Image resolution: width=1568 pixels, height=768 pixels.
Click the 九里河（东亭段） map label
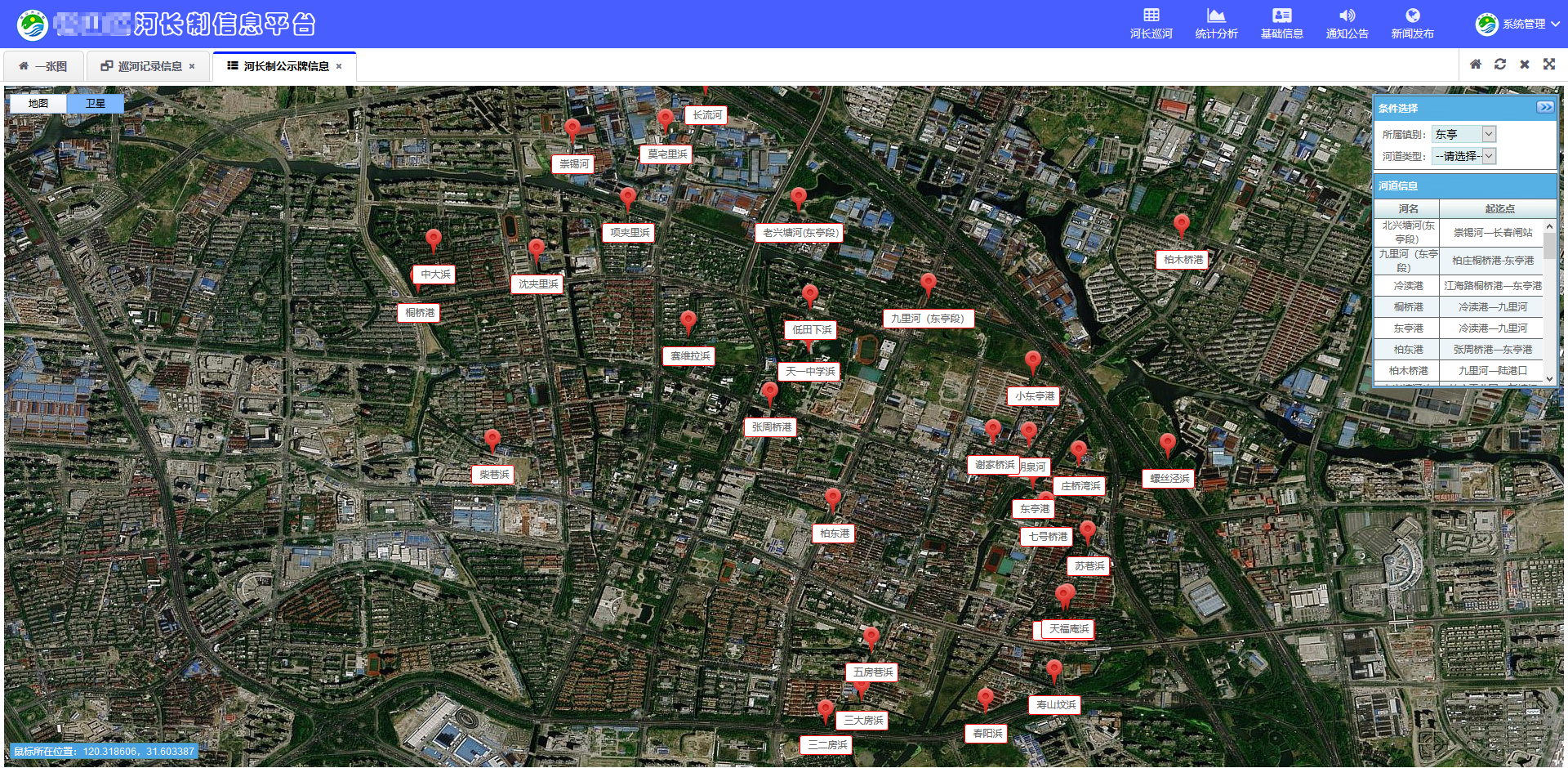pos(928,319)
